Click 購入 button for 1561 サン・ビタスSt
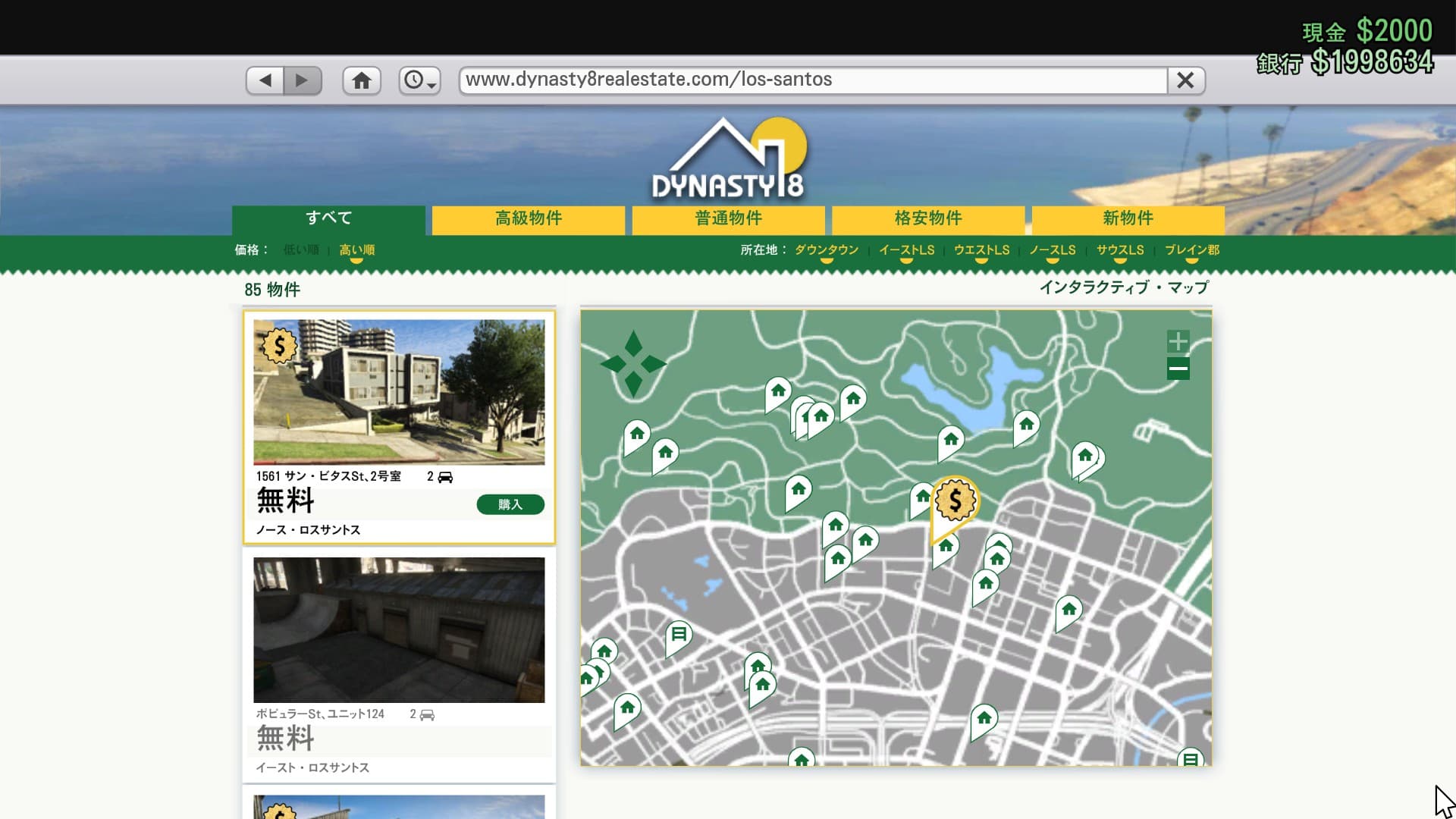Image resolution: width=1456 pixels, height=819 pixels. tap(510, 504)
